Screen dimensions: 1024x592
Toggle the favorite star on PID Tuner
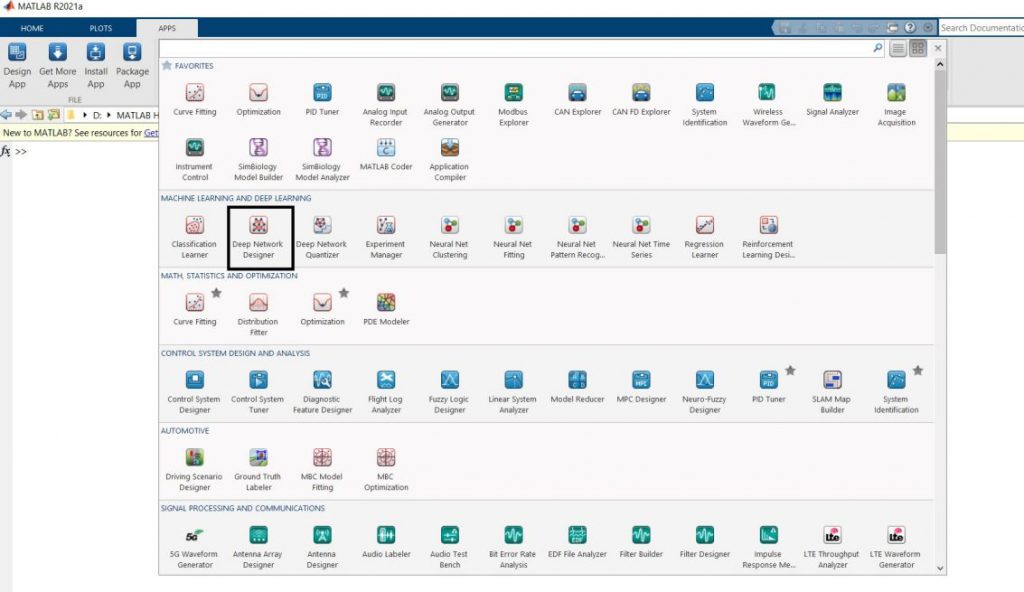790,370
